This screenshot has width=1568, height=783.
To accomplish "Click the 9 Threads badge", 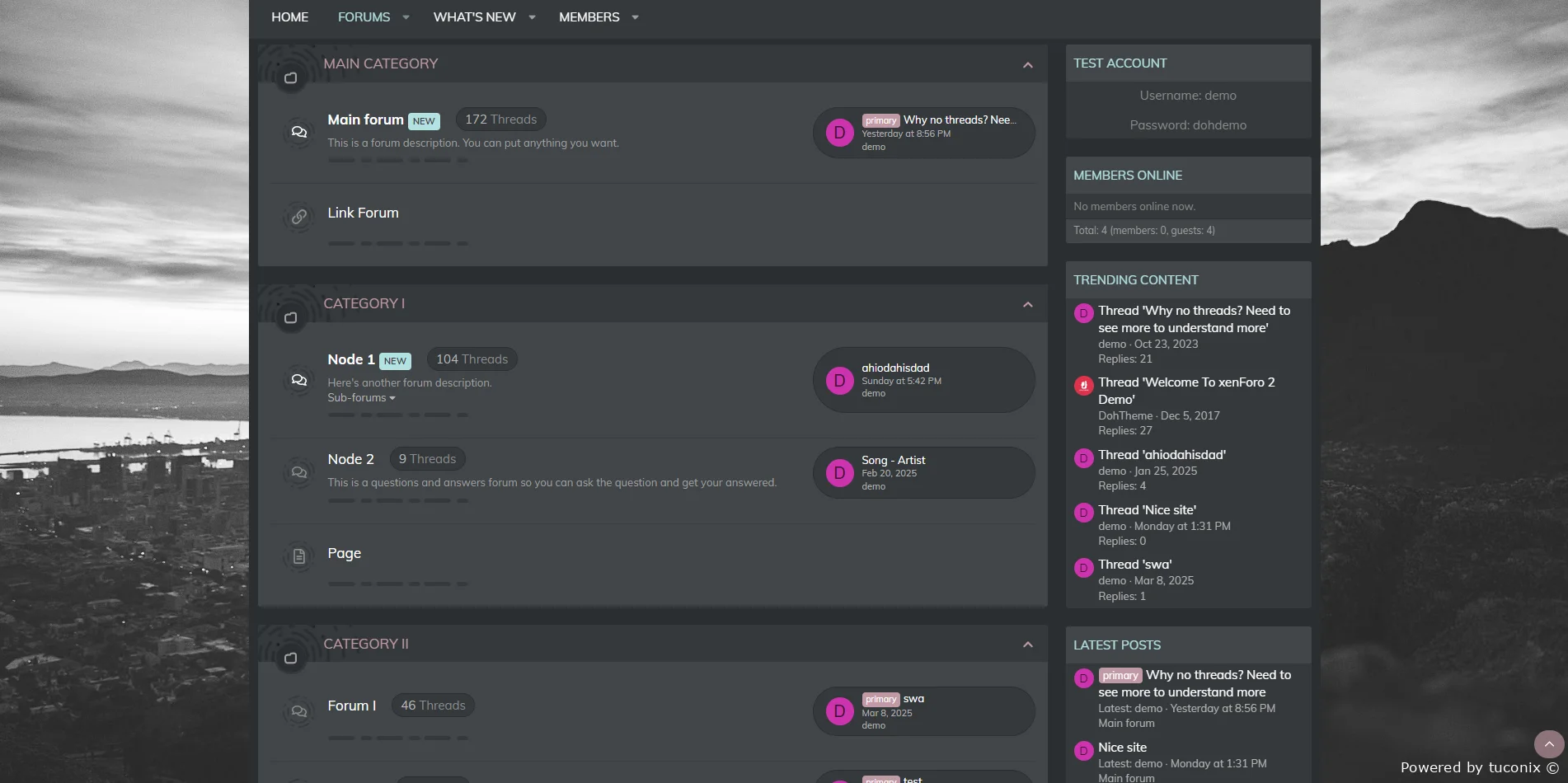I will coord(427,459).
